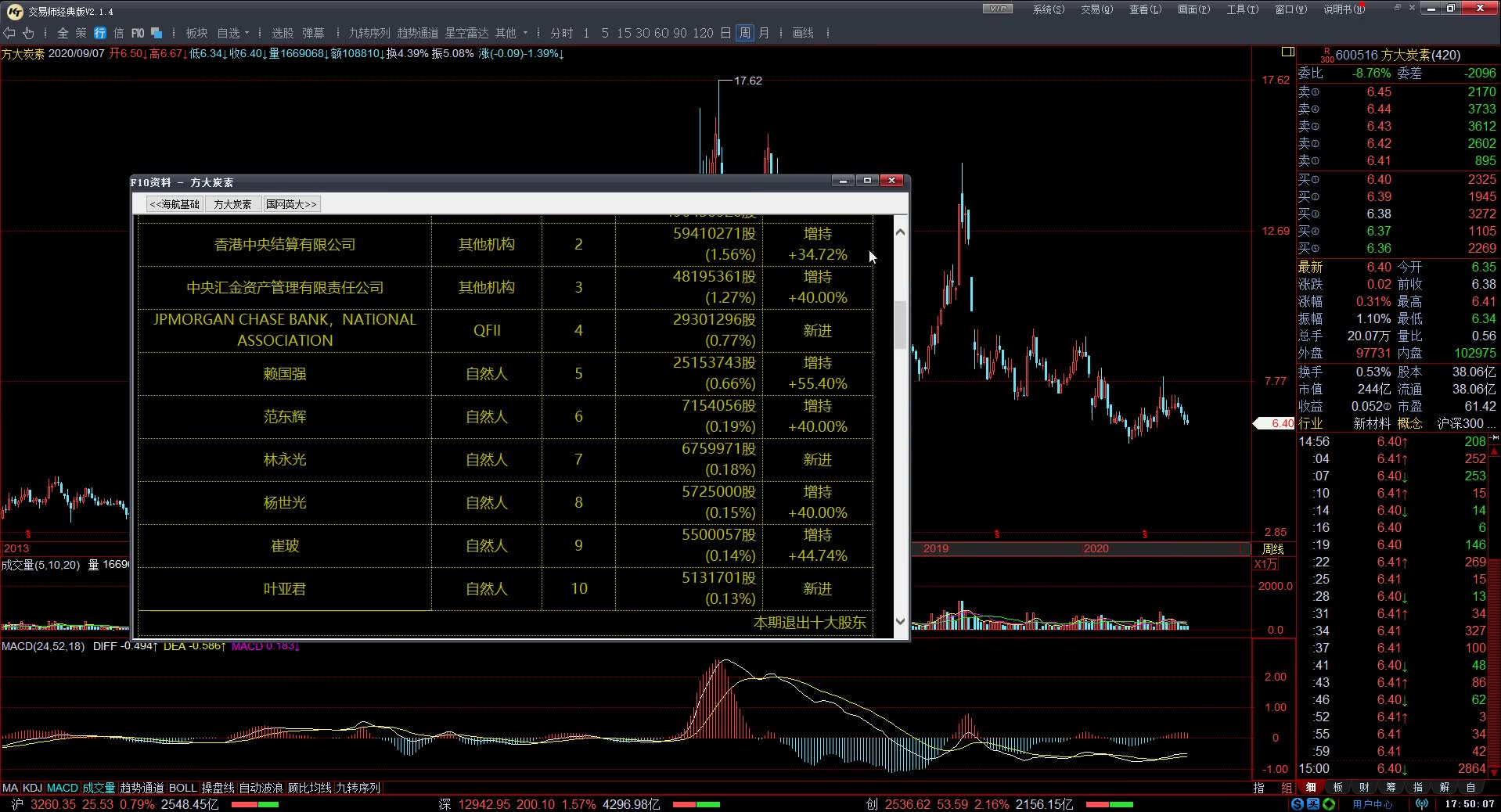The height and width of the screenshot is (812, 1501).
Task: Select the 周 weekly period
Action: click(x=744, y=33)
